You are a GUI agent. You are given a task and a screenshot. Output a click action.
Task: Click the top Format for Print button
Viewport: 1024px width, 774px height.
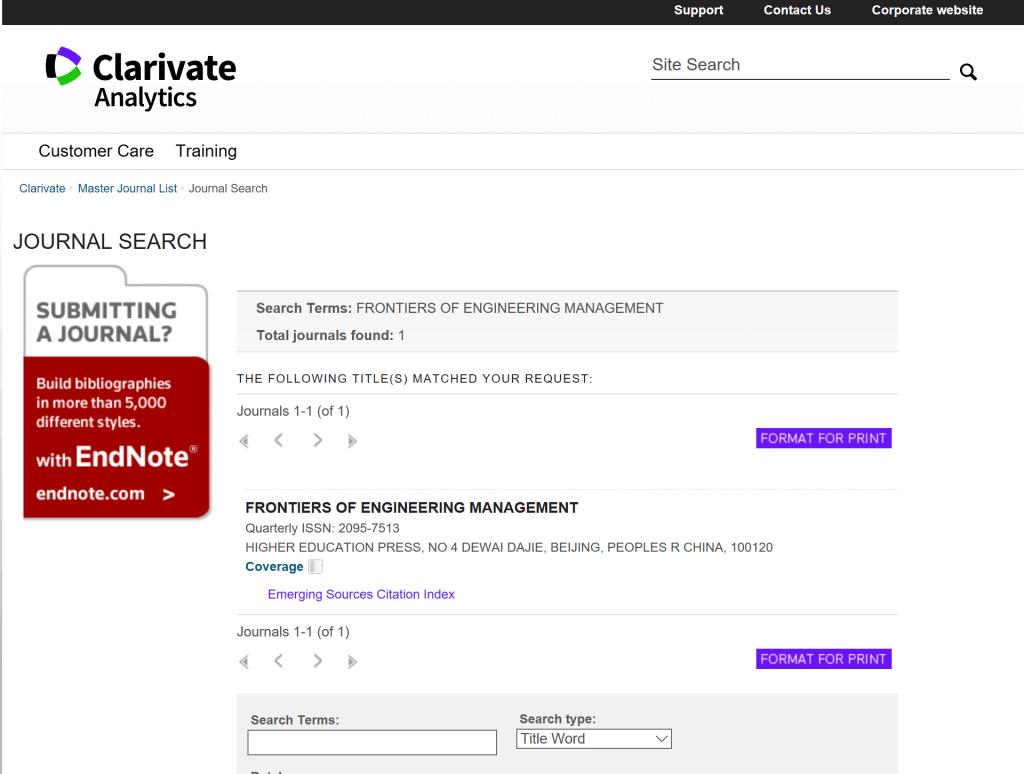point(823,438)
